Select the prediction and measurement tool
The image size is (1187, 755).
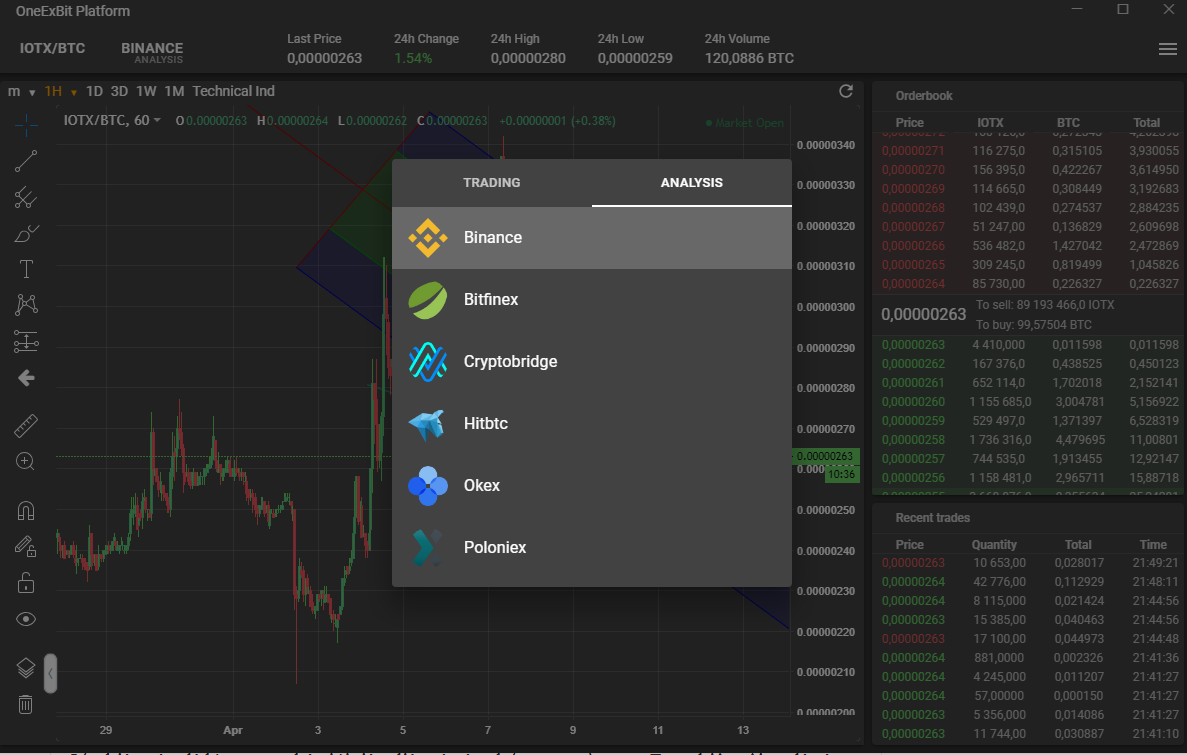click(x=26, y=342)
